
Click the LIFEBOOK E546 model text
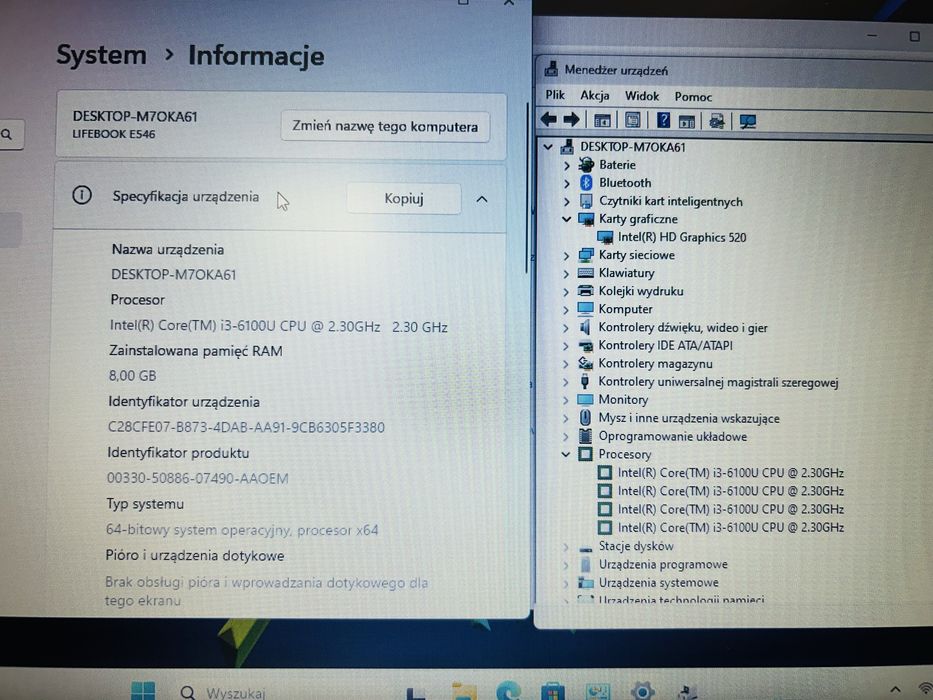click(114, 134)
